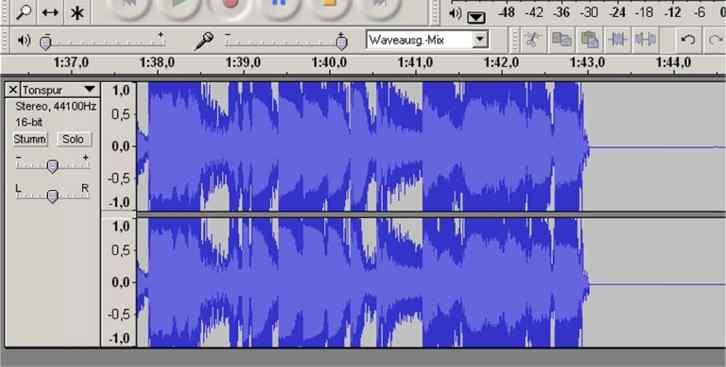The width and height of the screenshot is (726, 367).
Task: Click timeline ruler at 1:43,0
Action: tap(588, 62)
